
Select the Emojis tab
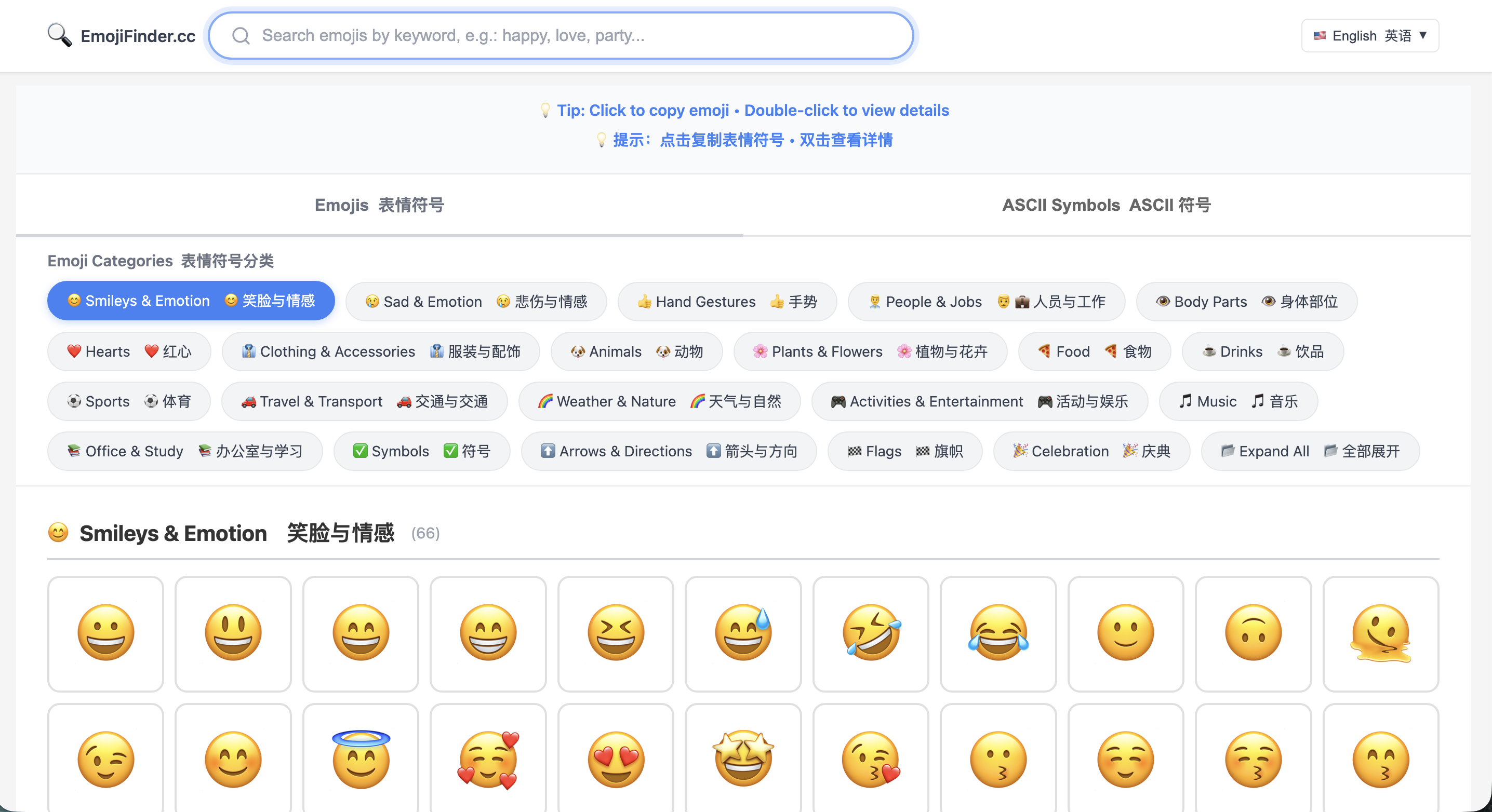[x=379, y=205]
